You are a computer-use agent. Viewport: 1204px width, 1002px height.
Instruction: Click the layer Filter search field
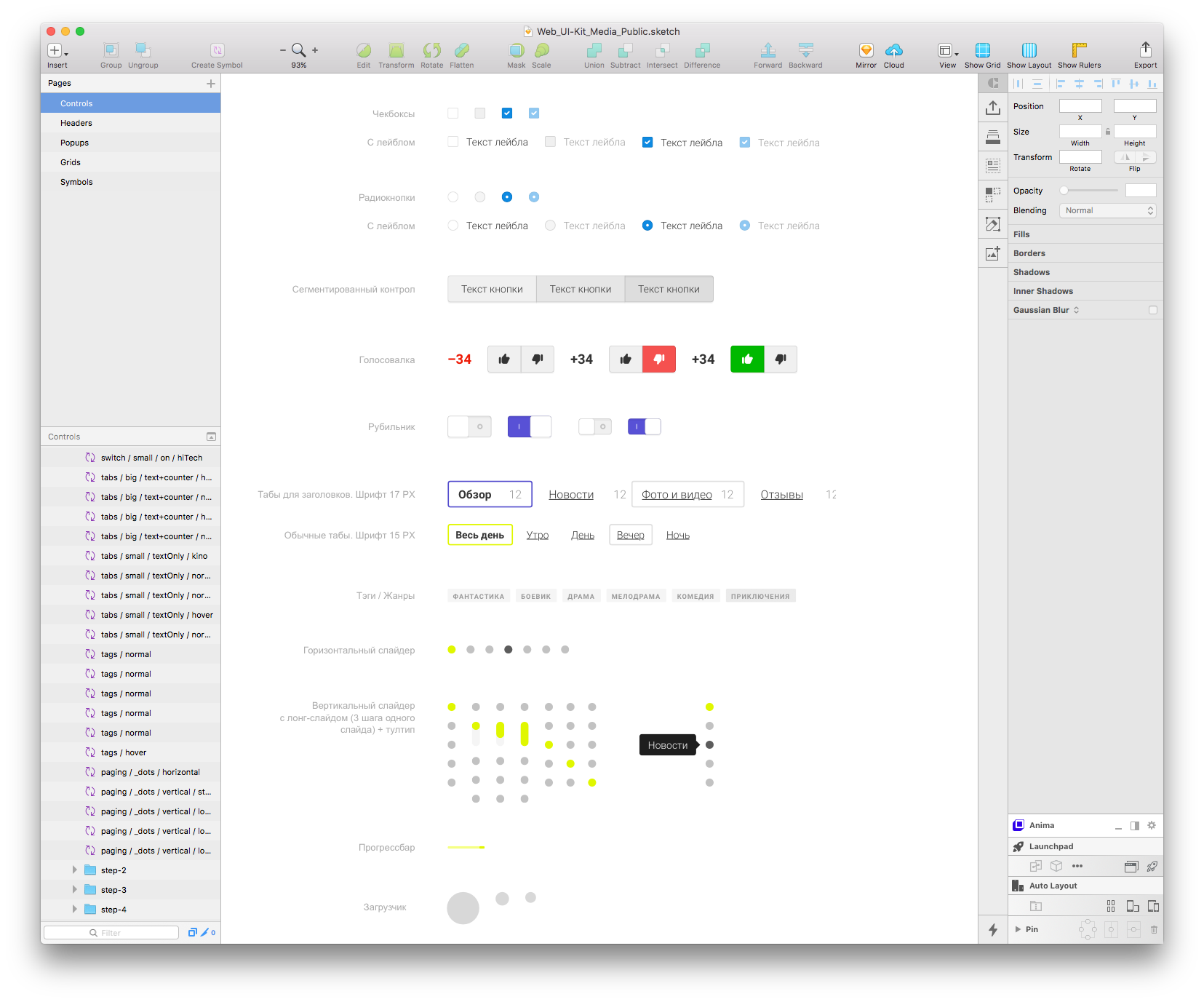[111, 932]
